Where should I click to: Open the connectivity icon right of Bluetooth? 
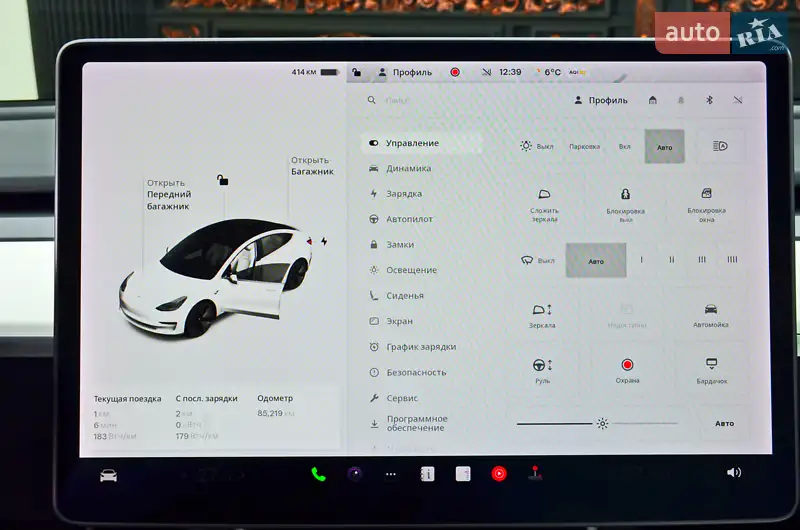[738, 100]
